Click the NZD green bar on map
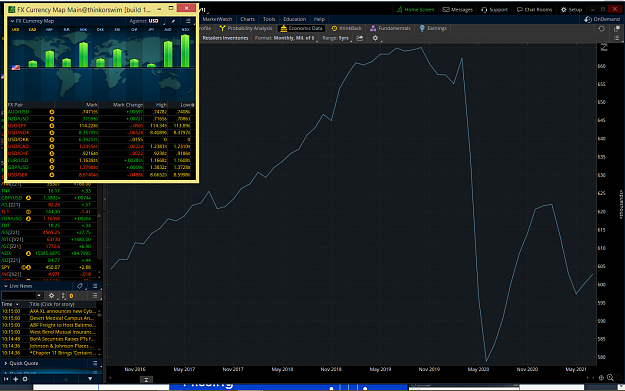Screen dimensions: 625x391 pos(185,51)
